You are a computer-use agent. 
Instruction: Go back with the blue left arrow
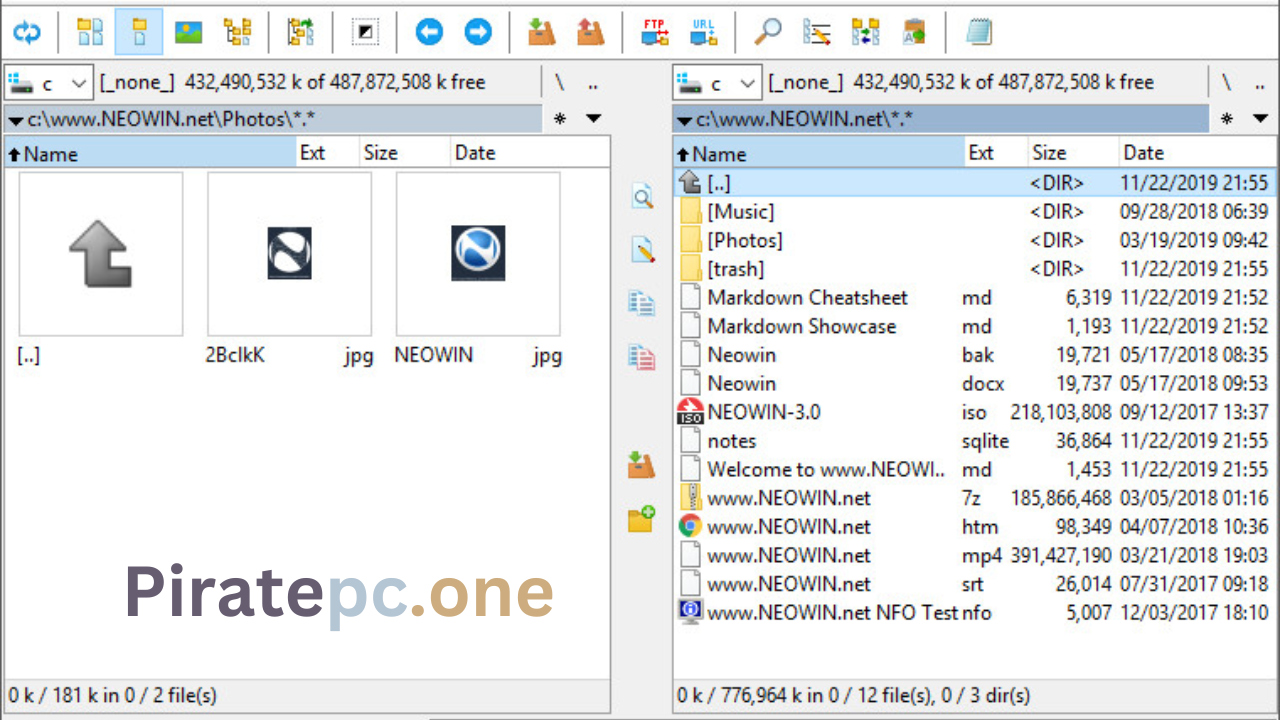tap(429, 33)
